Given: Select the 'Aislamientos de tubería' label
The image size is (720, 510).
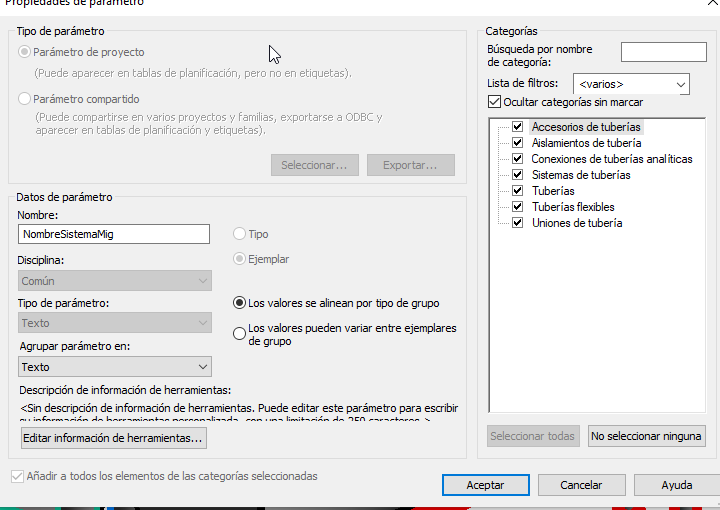Looking at the screenshot, I should (x=586, y=143).
